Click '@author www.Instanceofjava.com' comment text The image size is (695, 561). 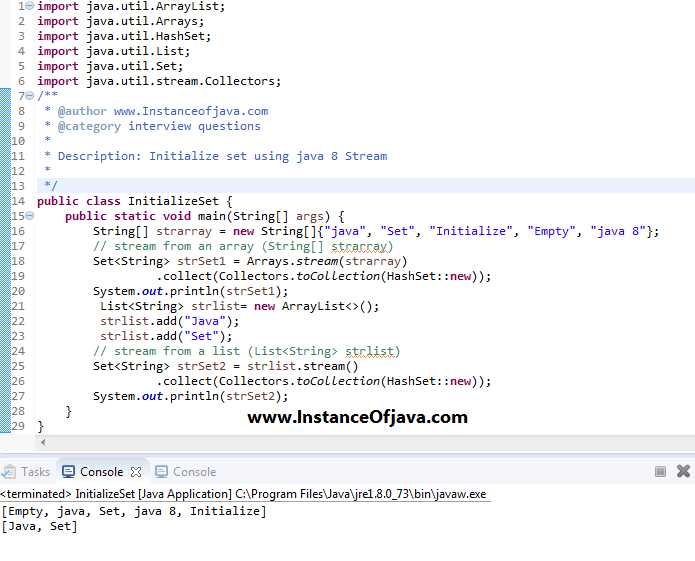[163, 111]
